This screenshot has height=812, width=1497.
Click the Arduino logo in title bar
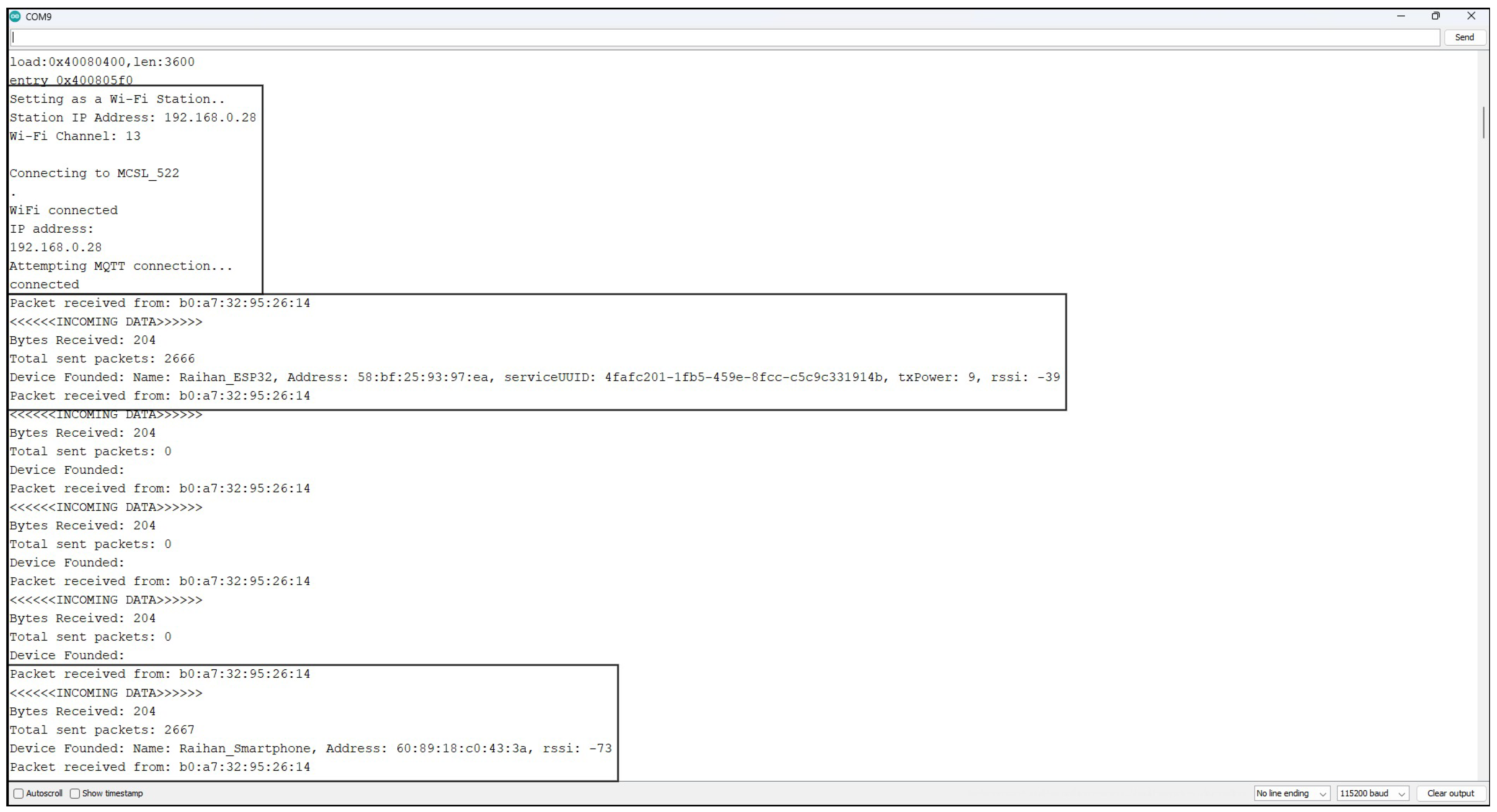[x=15, y=16]
